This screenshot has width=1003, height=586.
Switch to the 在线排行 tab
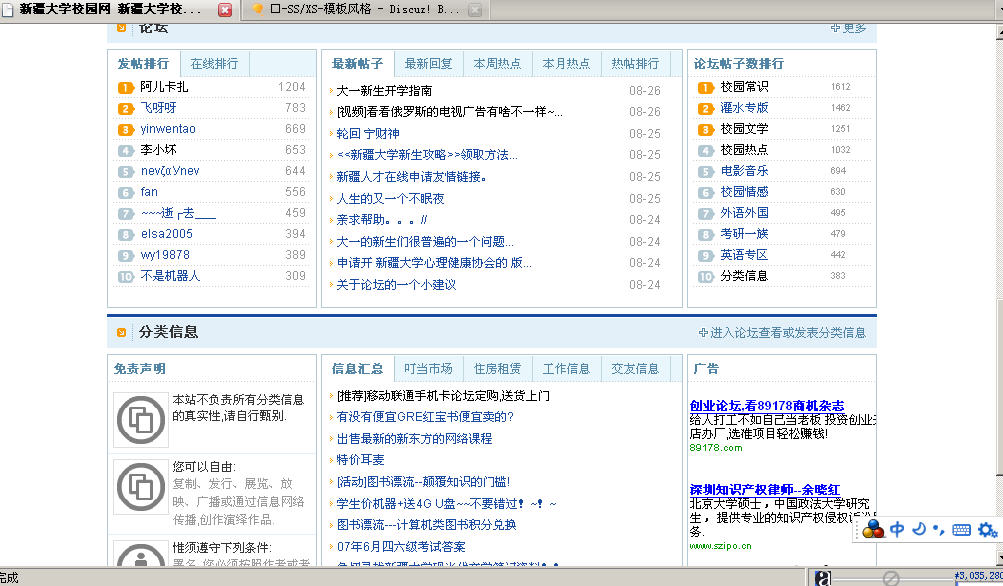[x=214, y=63]
